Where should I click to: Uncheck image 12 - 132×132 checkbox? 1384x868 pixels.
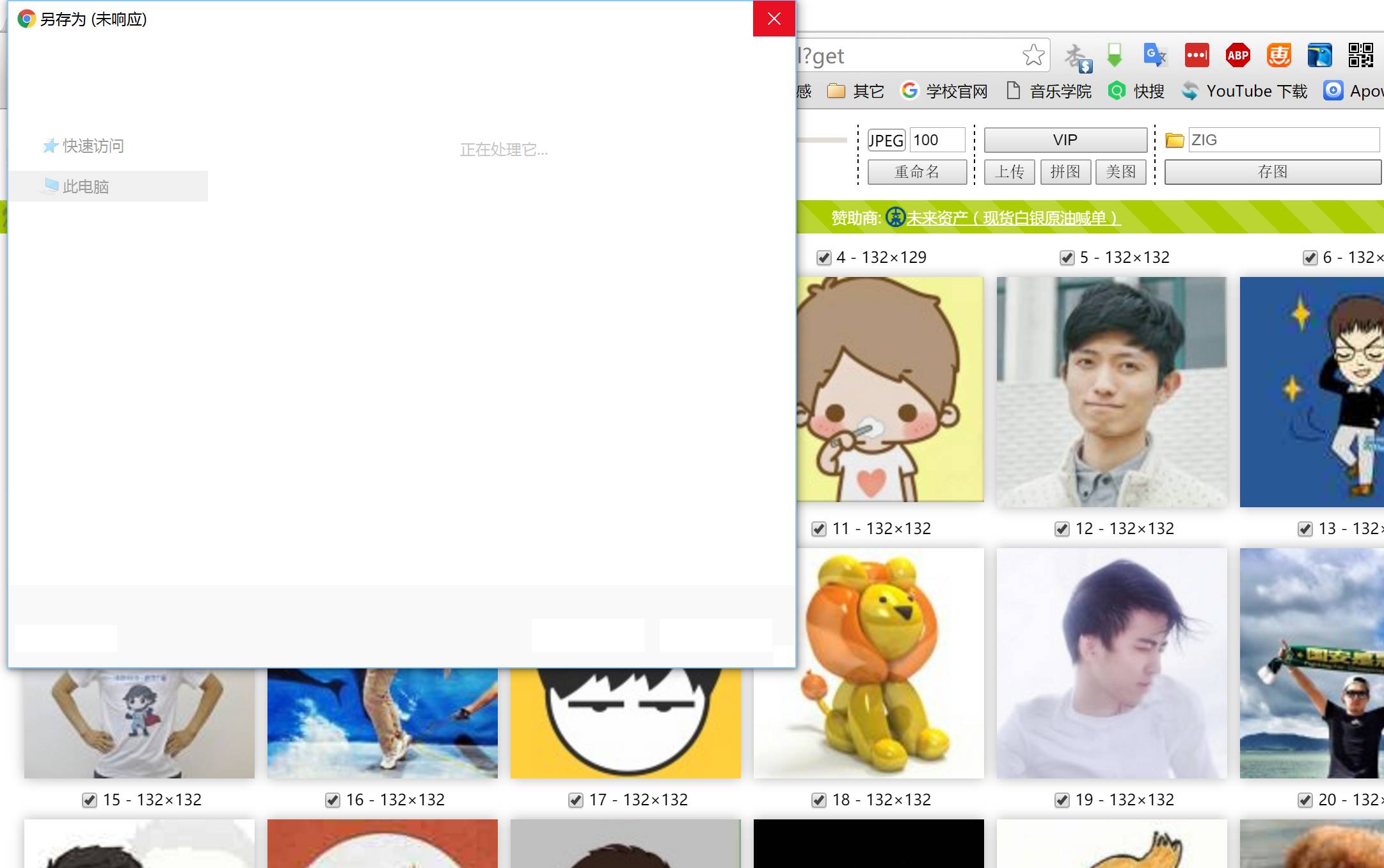pos(1062,529)
